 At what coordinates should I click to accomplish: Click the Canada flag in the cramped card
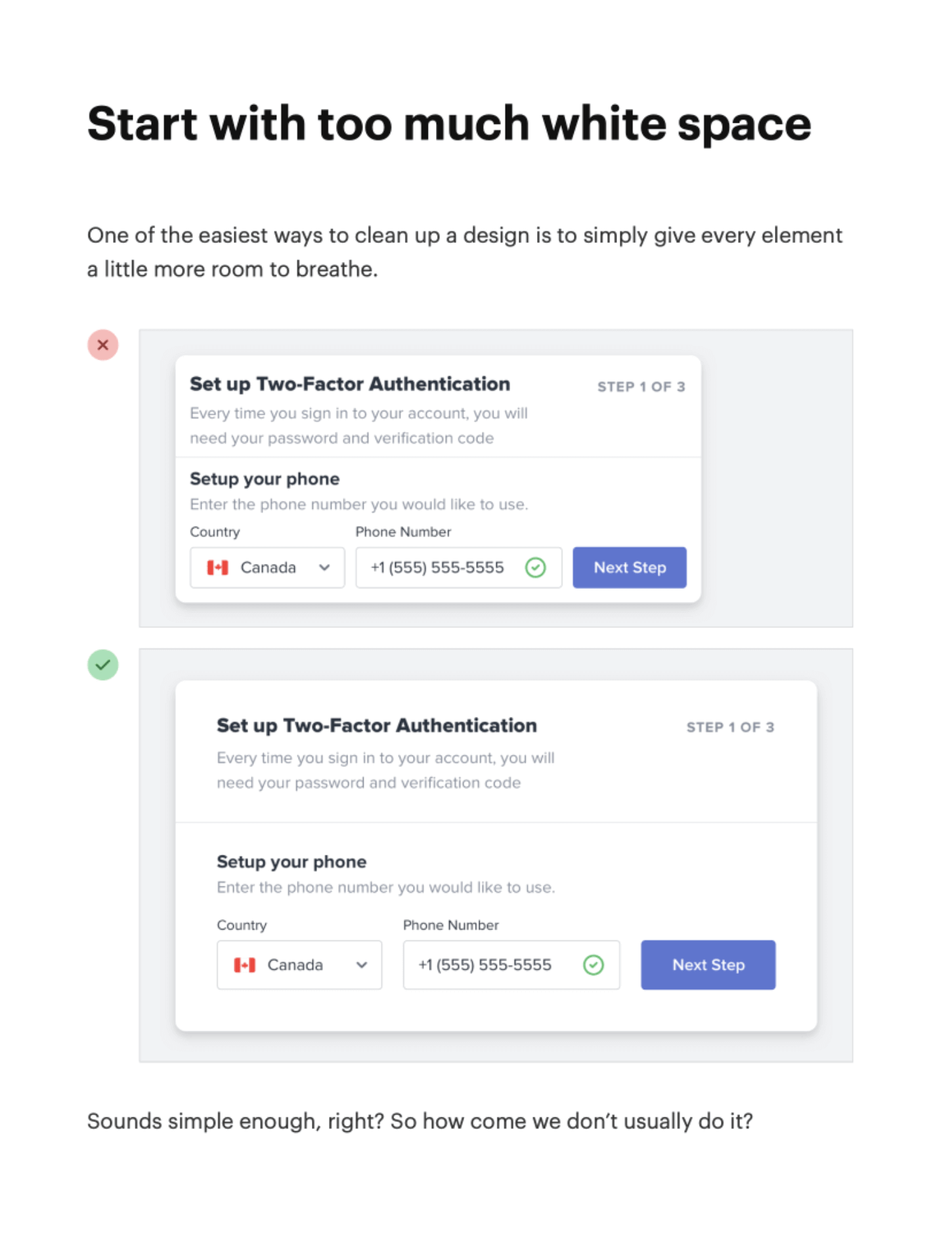coord(217,567)
